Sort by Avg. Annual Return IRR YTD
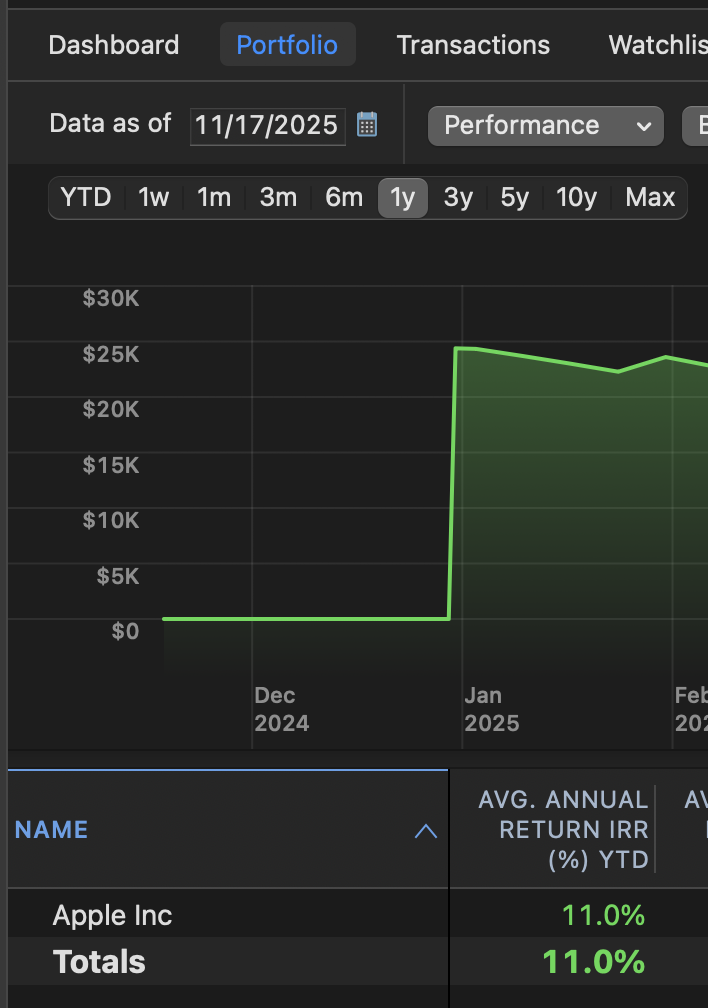This screenshot has width=708, height=1008. 563,830
